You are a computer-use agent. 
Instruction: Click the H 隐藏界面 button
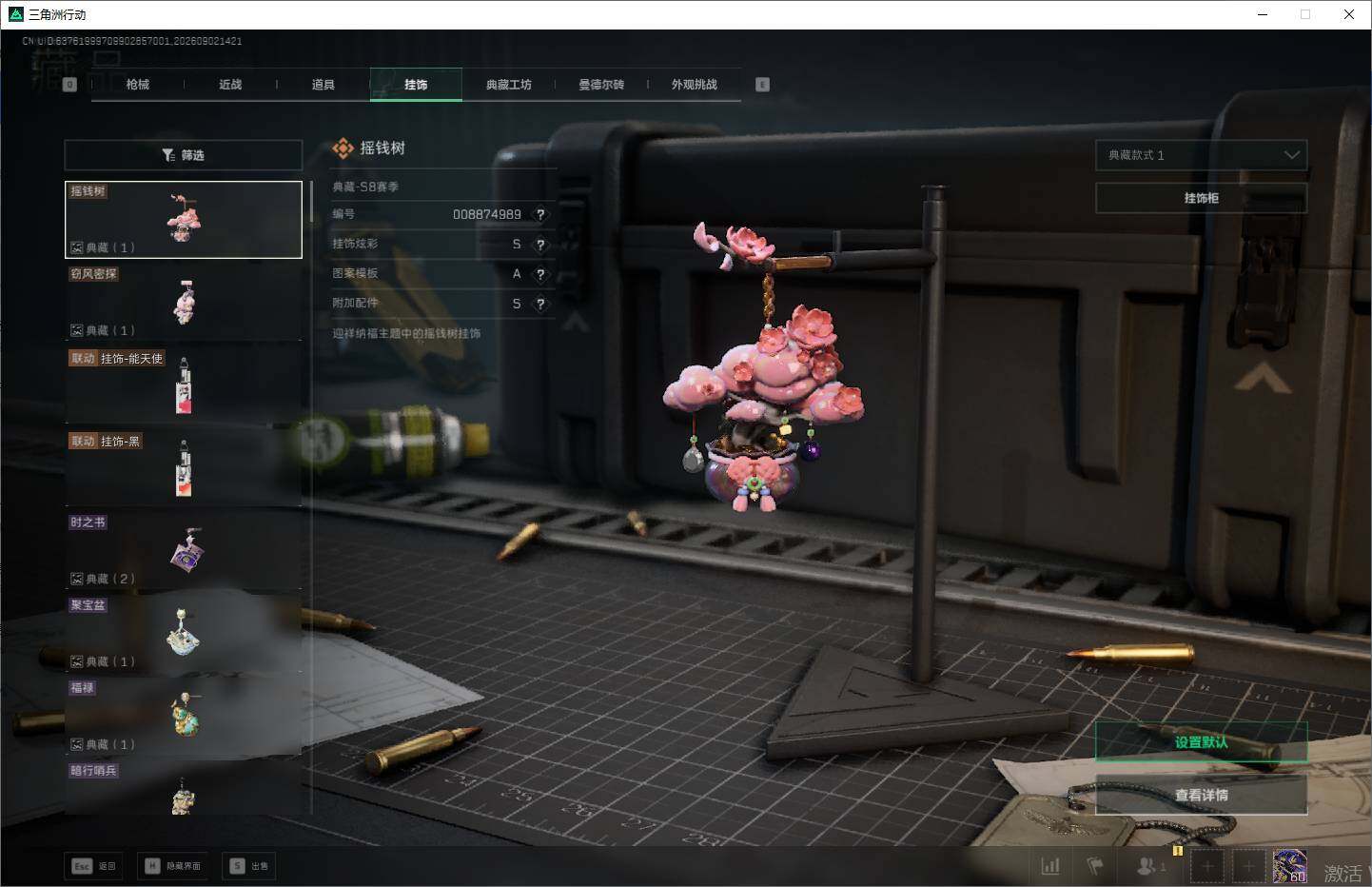tap(172, 866)
